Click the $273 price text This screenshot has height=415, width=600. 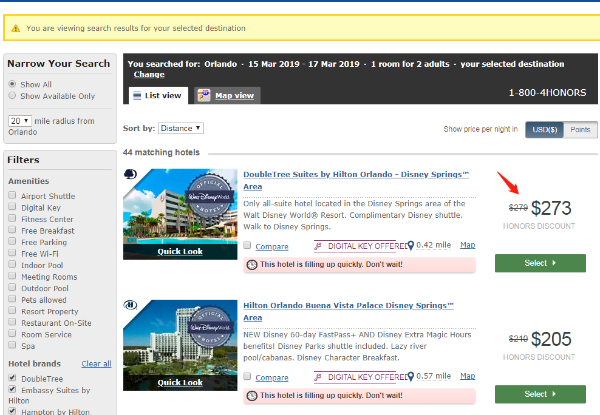(551, 208)
